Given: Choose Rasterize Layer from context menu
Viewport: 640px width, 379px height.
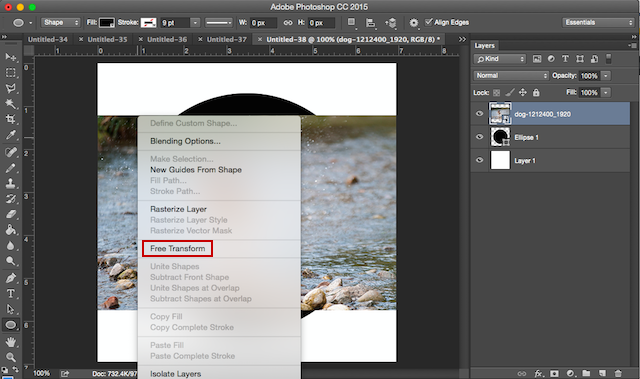Looking at the screenshot, I should tap(178, 209).
